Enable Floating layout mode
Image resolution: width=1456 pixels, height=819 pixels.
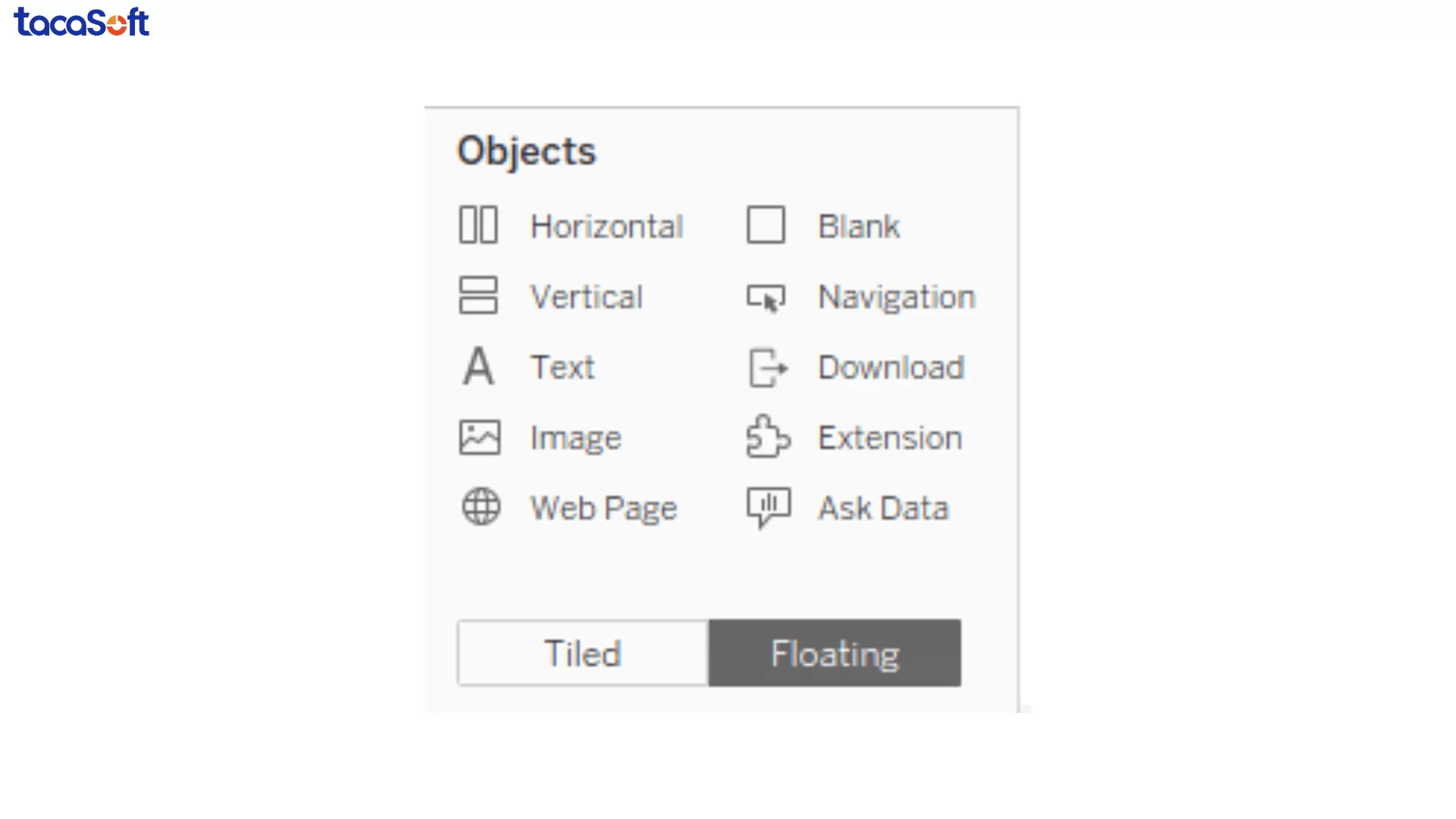[834, 653]
